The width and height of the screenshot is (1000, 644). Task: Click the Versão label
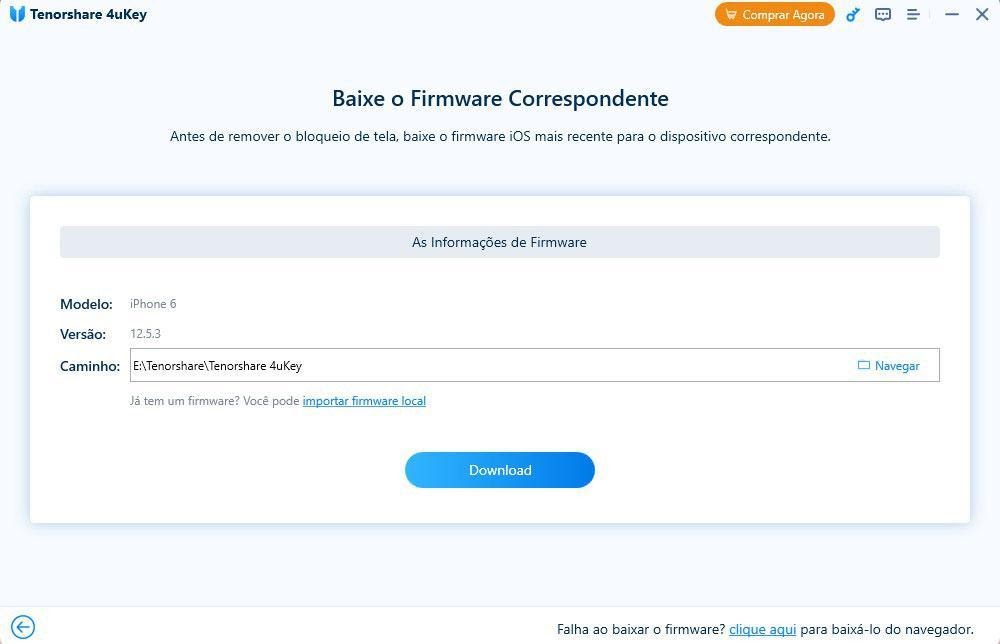coord(82,334)
